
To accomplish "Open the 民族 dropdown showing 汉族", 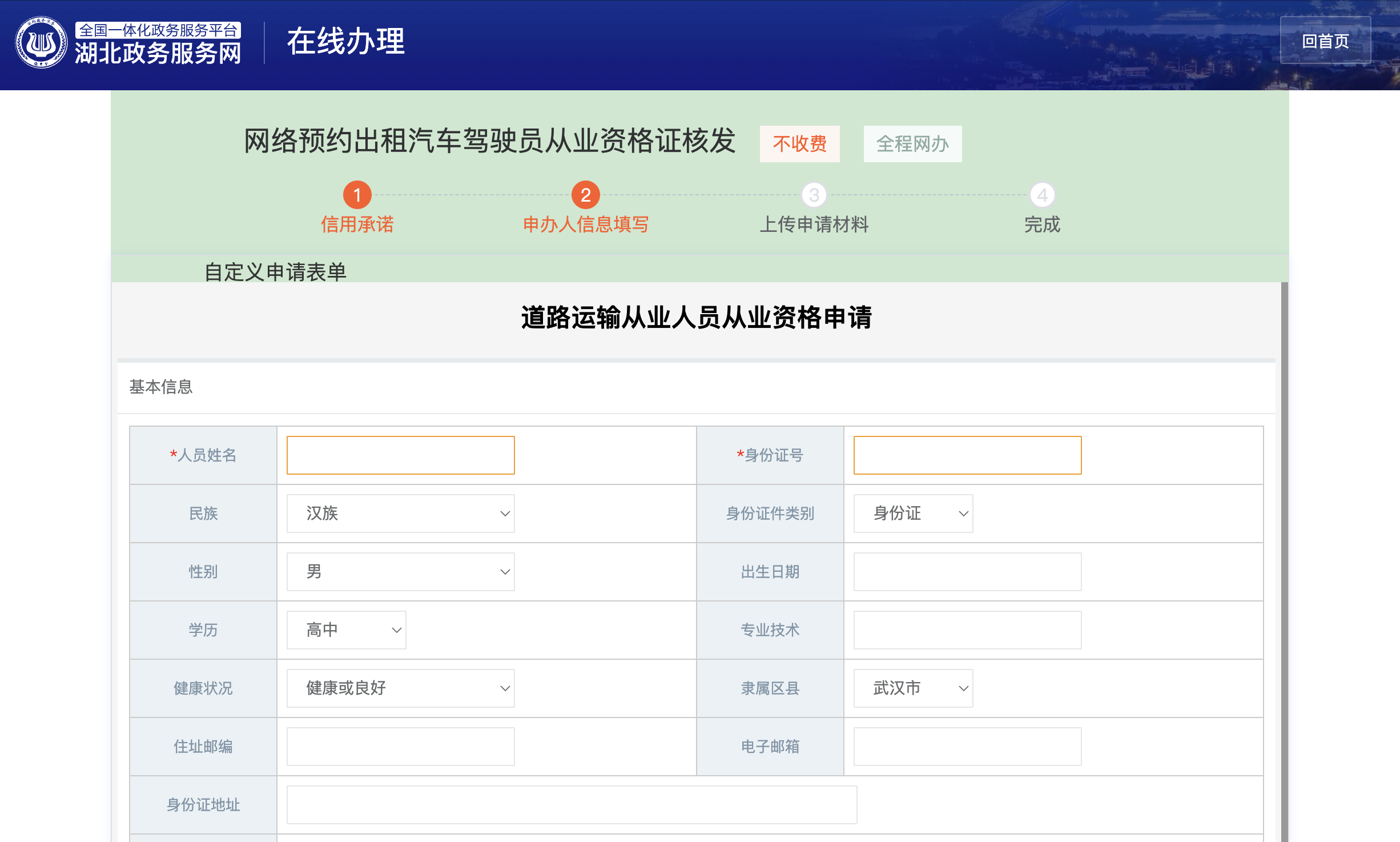I will (x=400, y=513).
